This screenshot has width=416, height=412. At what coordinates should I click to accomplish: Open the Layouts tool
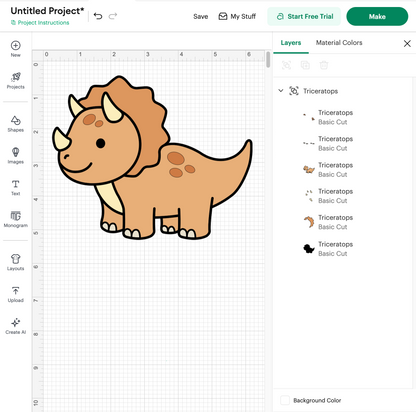16,262
